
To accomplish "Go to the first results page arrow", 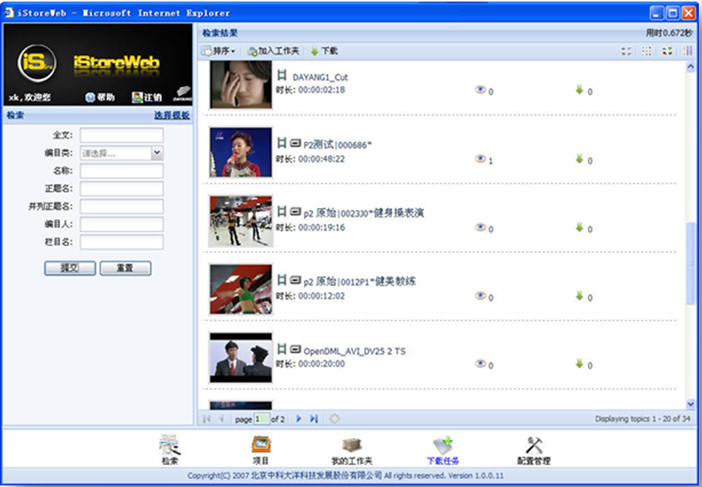I will click(206, 419).
